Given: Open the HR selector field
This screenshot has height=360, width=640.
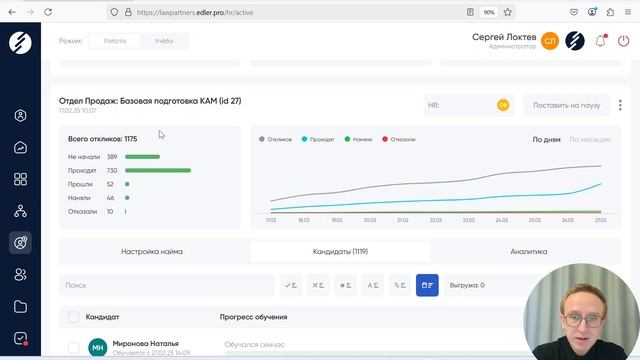Looking at the screenshot, I should point(469,105).
